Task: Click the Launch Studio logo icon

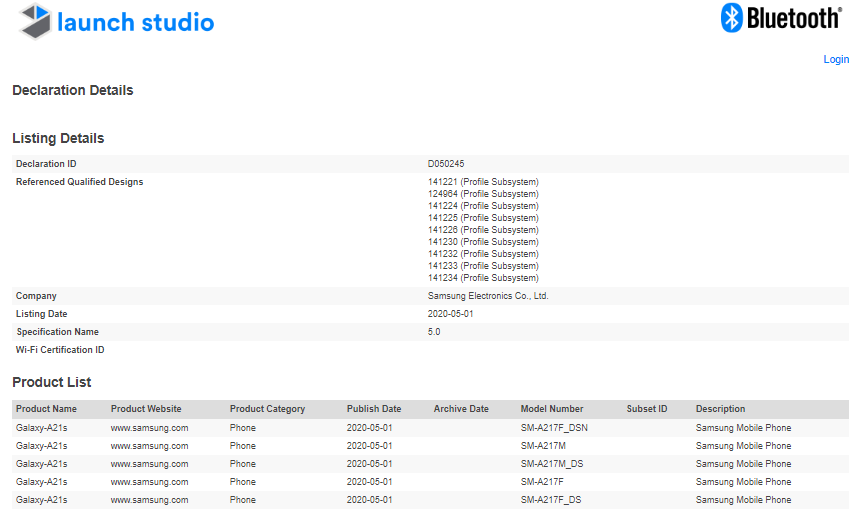Action: point(36,21)
